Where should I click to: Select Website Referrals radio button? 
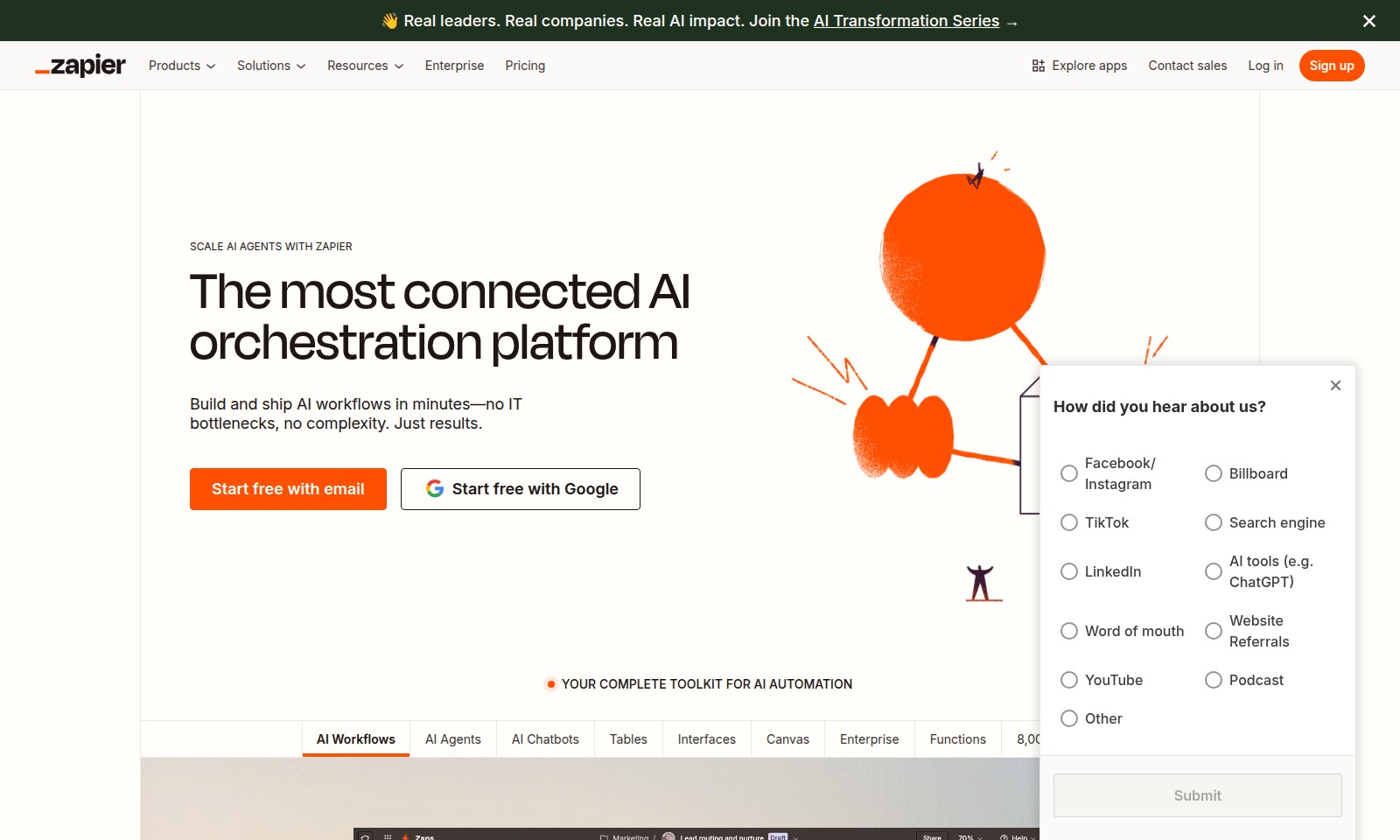(x=1214, y=631)
